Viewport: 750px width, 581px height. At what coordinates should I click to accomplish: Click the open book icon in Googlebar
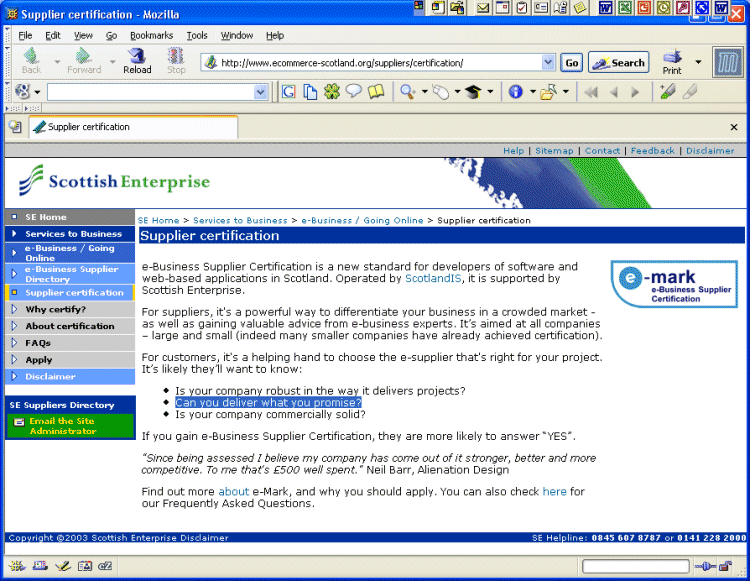376,91
